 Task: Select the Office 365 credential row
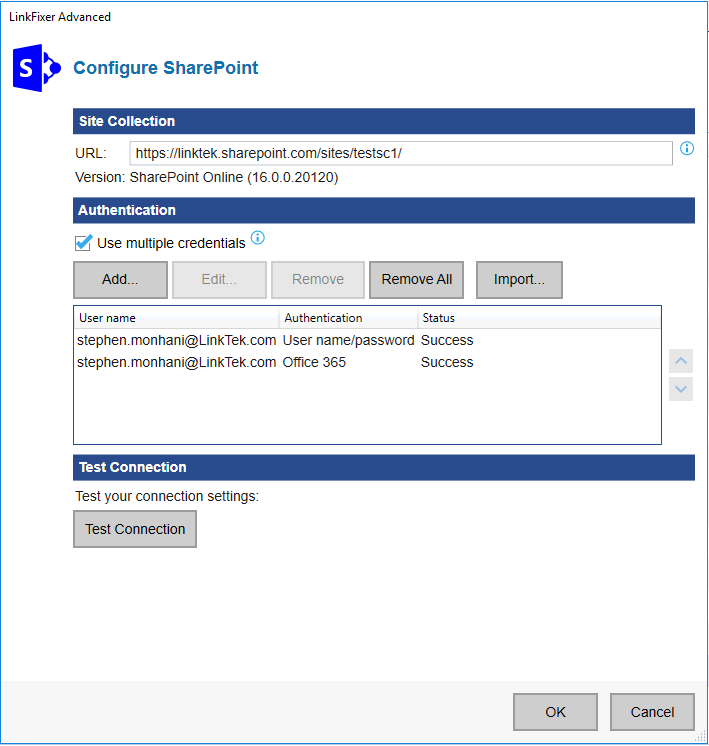(x=367, y=362)
